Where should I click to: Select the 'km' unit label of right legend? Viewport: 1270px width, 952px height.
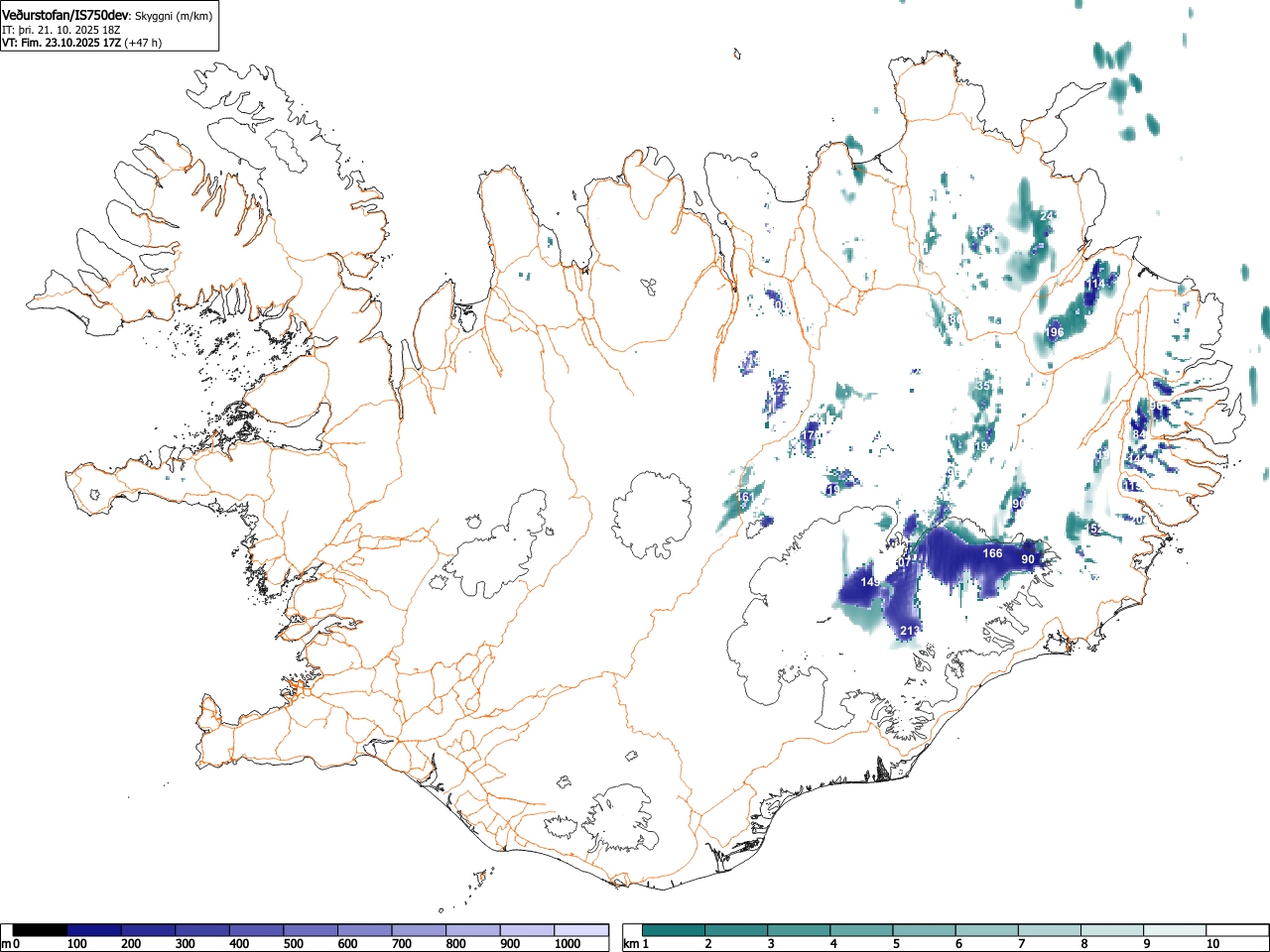[x=631, y=944]
